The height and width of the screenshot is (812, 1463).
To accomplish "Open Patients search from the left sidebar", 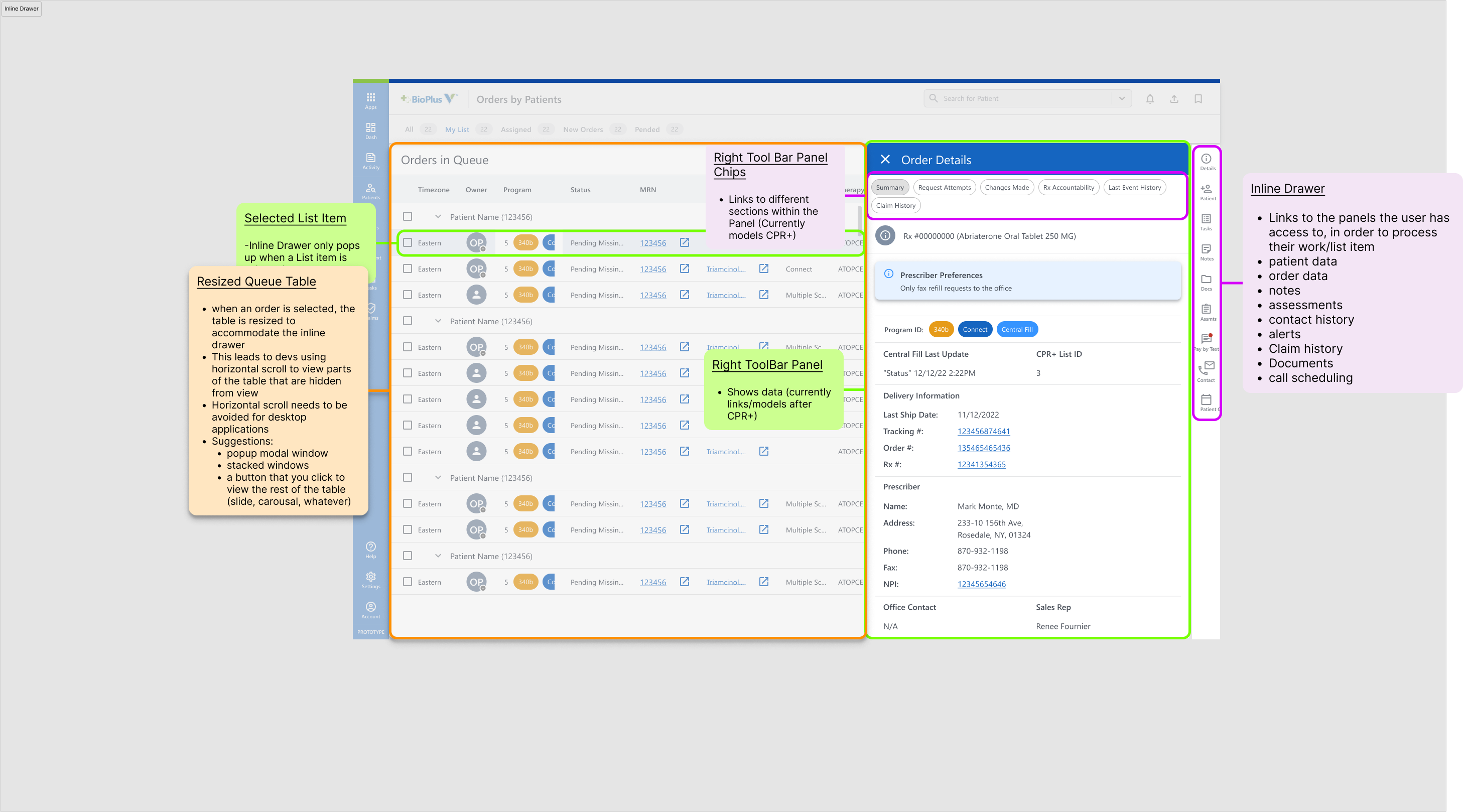I will [x=370, y=191].
